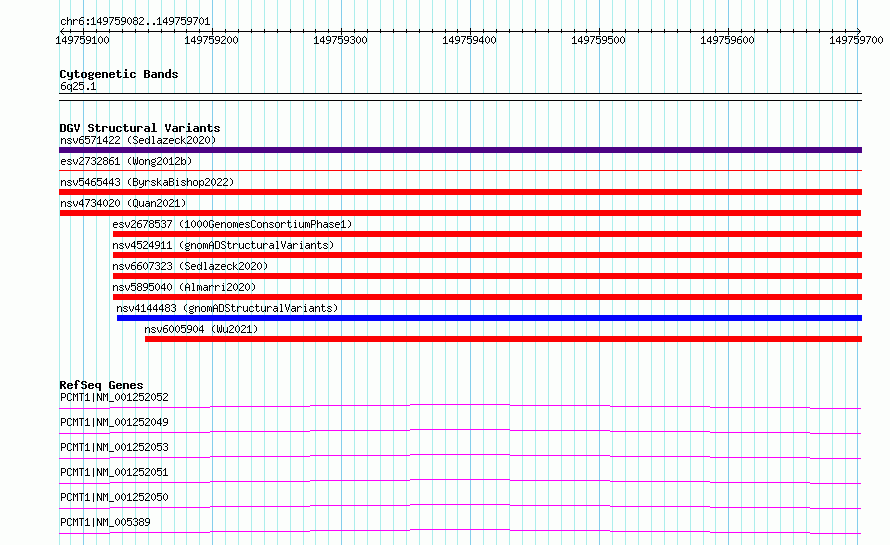Open transcript PCMT1|NM_005389 label
The image size is (890, 545).
click(105, 522)
